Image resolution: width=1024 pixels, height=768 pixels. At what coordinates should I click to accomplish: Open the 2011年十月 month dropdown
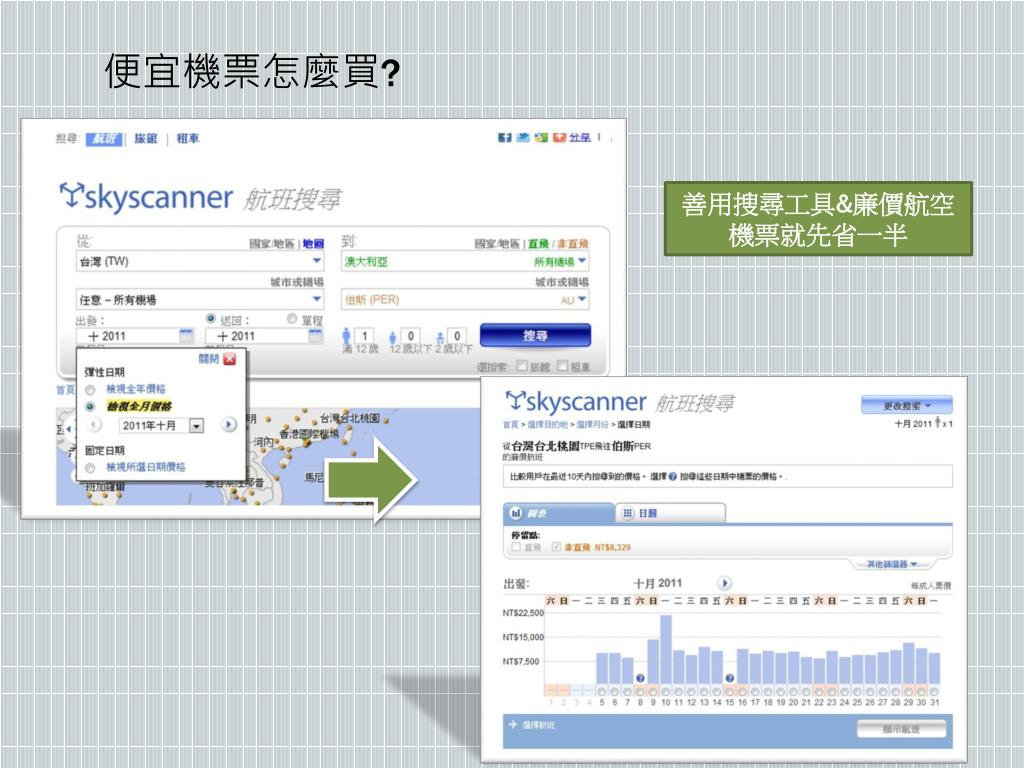(162, 426)
